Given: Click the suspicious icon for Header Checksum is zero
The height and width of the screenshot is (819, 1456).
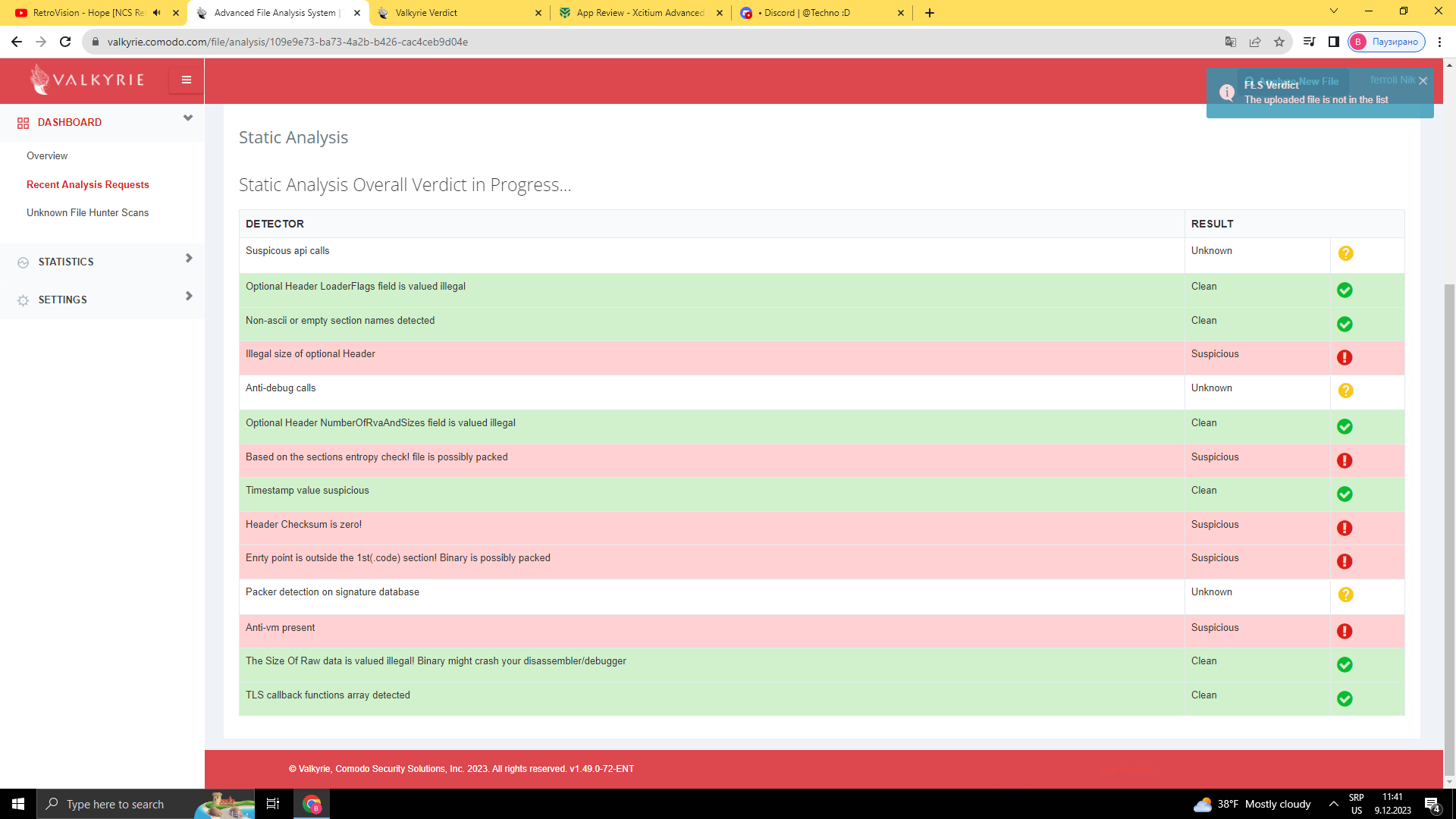Looking at the screenshot, I should 1345,528.
